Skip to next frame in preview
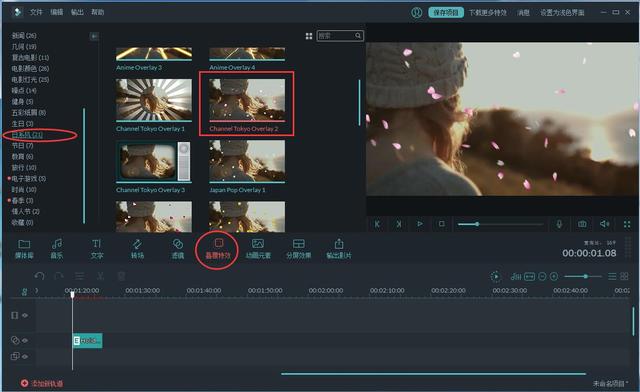 [399, 224]
